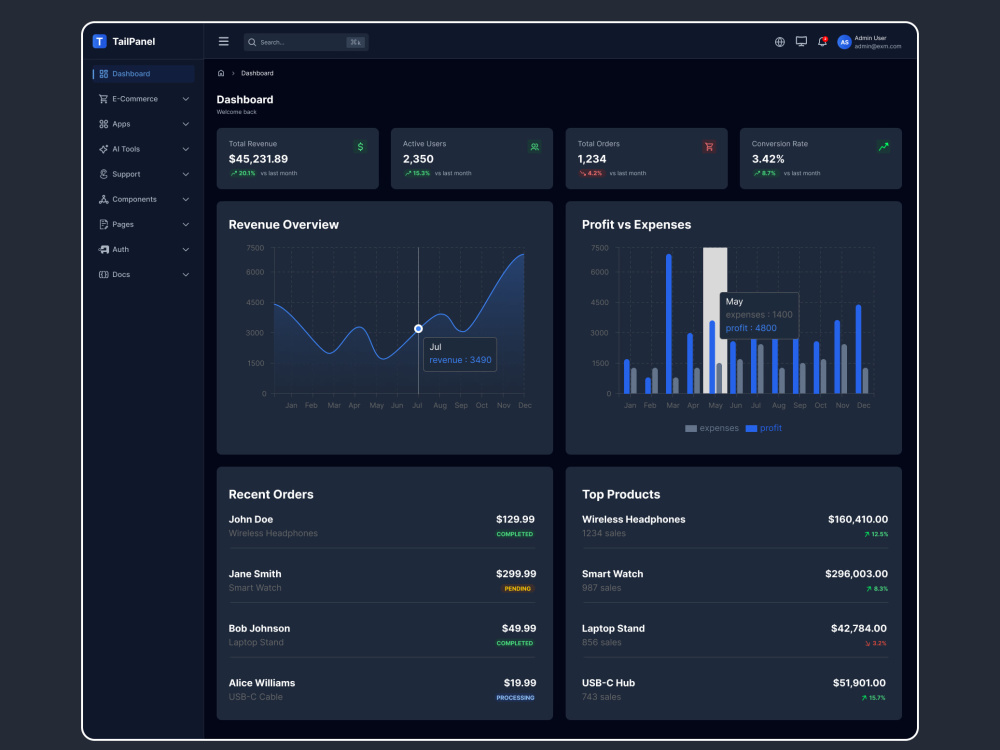Toggle the expenses legend entry
This screenshot has width=1000, height=750.
point(712,428)
